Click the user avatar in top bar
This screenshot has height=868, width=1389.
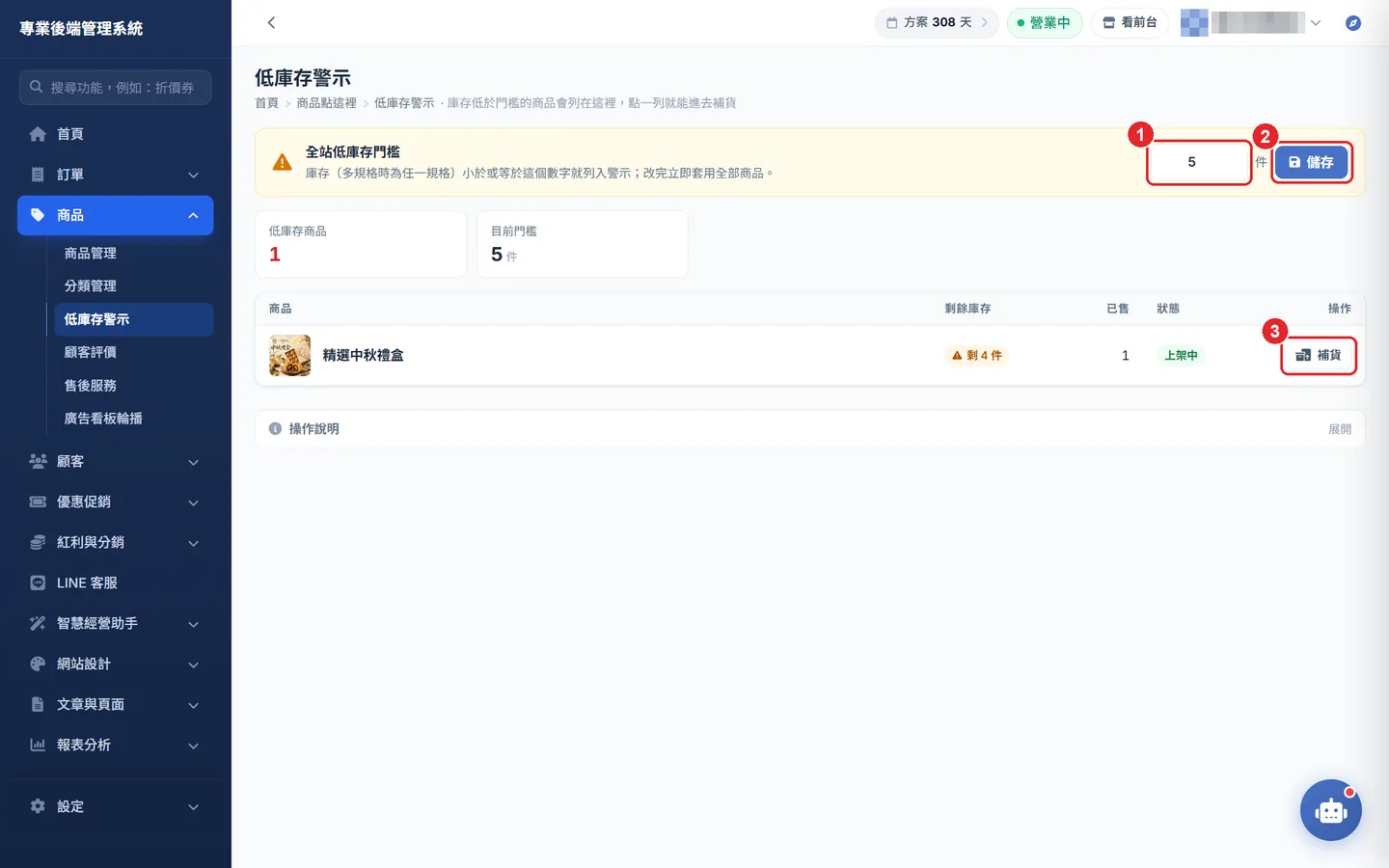coord(1194,22)
